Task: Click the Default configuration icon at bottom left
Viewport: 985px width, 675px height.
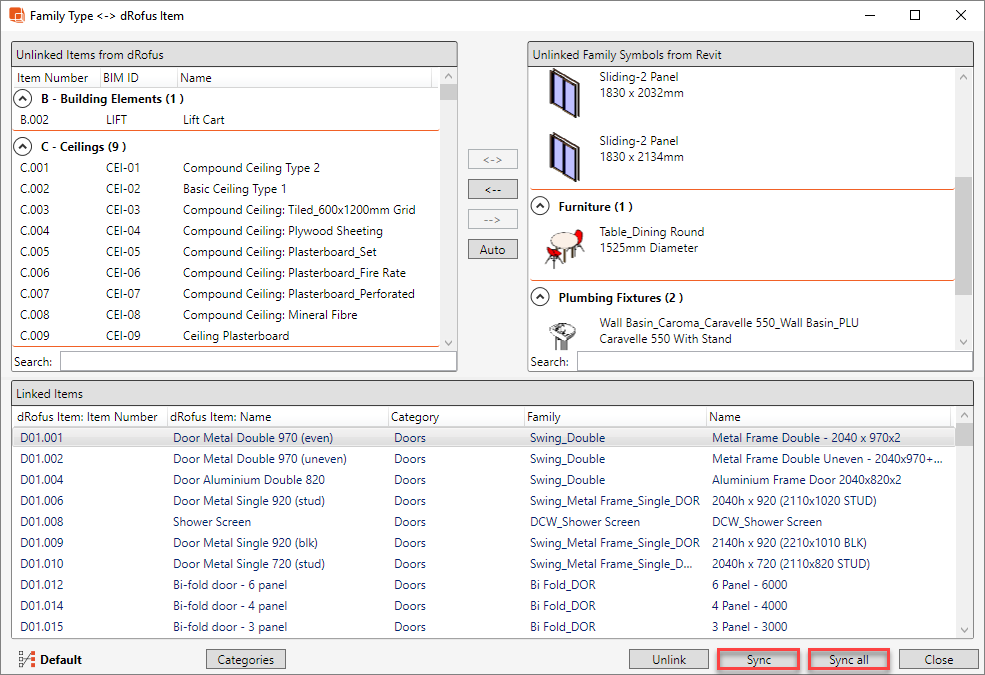Action: pyautogui.click(x=26, y=659)
